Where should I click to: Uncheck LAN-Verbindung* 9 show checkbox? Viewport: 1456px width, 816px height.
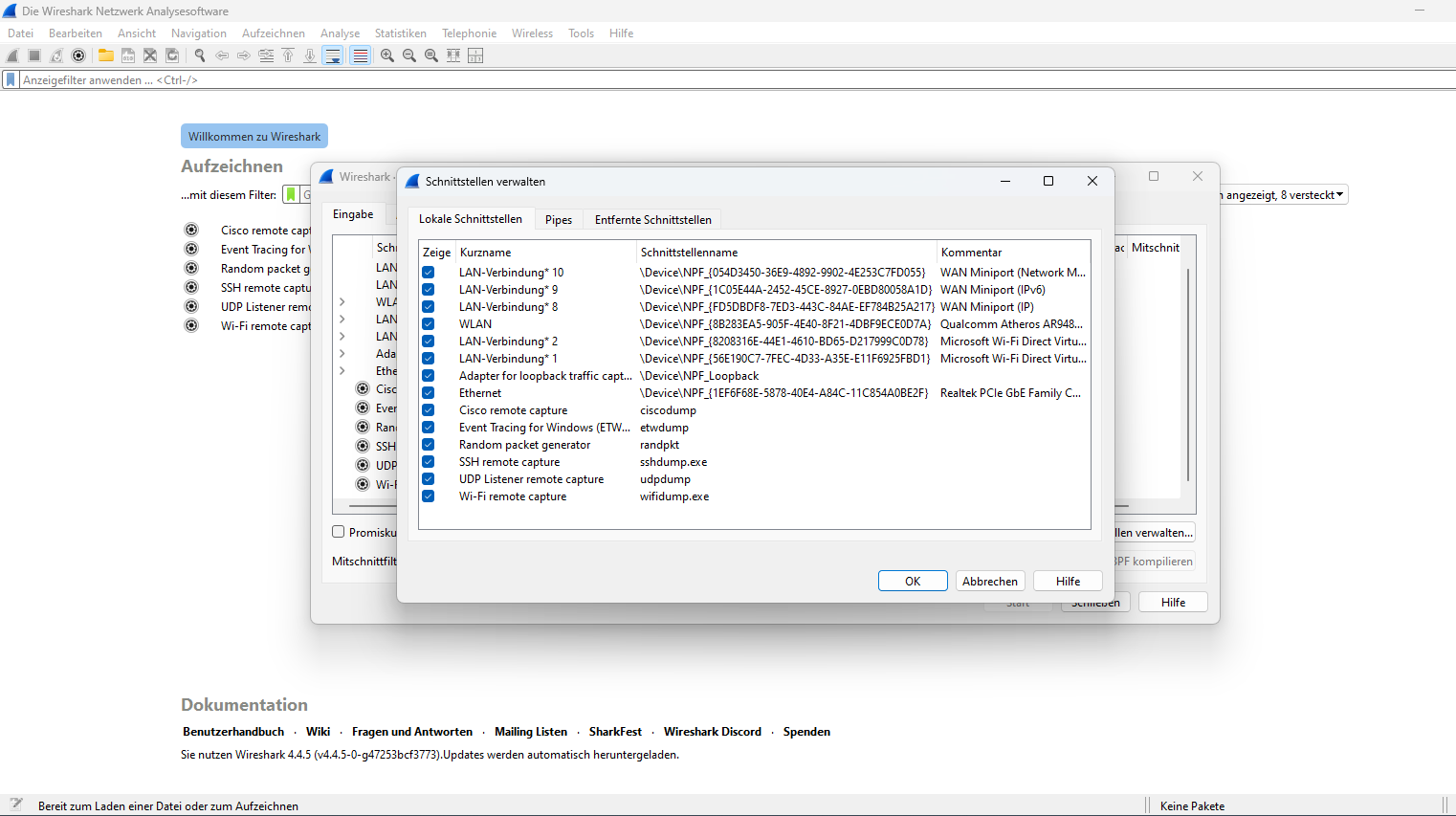tap(428, 290)
